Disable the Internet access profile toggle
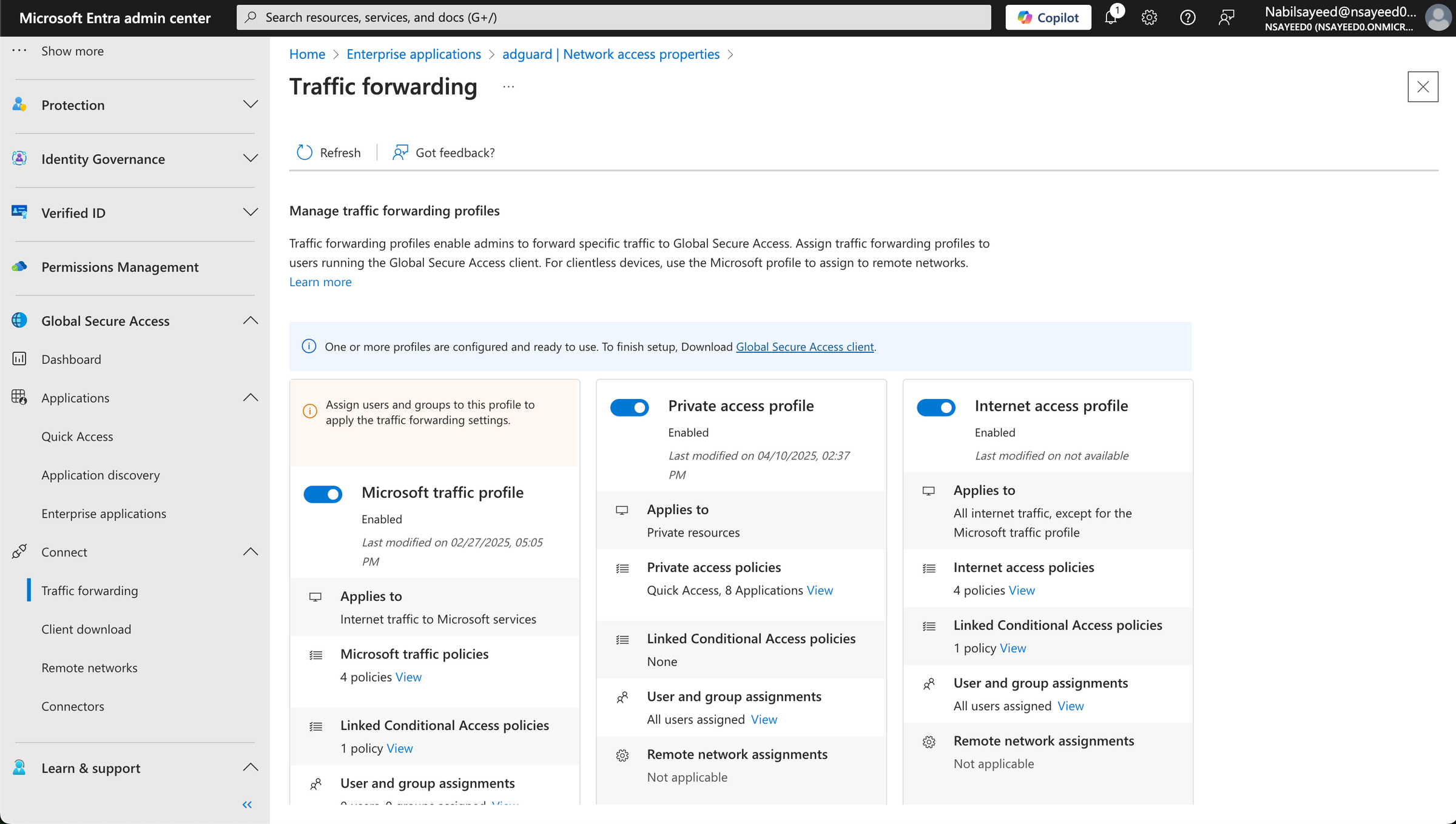 (x=936, y=407)
